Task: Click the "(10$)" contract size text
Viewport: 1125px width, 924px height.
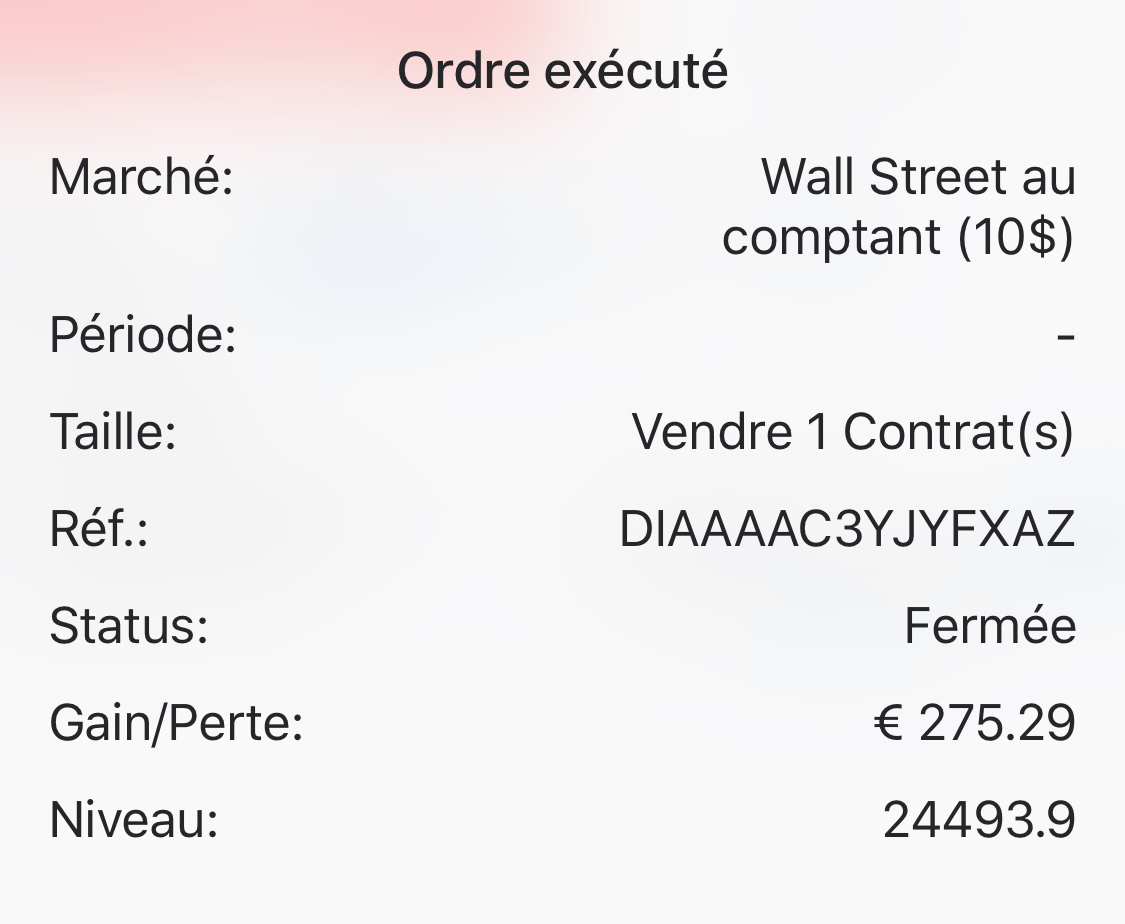Action: click(1015, 238)
